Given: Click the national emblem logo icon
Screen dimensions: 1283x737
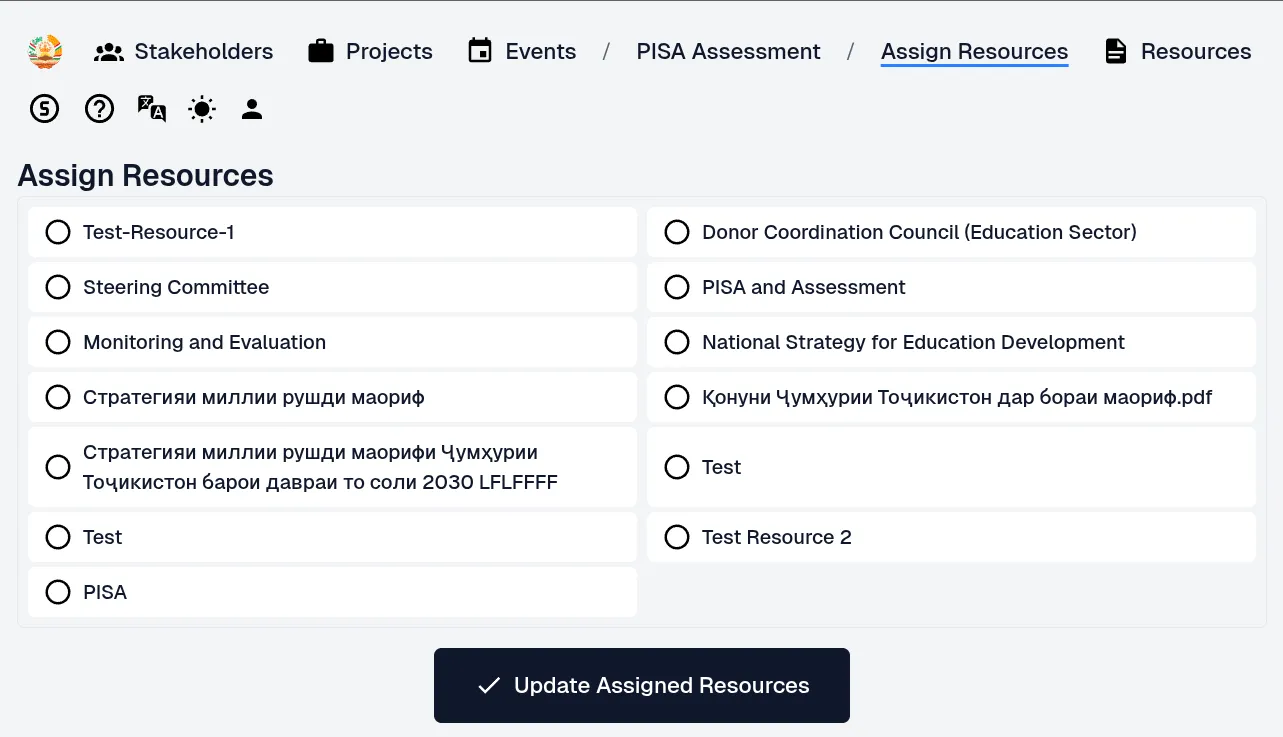Looking at the screenshot, I should pos(45,52).
